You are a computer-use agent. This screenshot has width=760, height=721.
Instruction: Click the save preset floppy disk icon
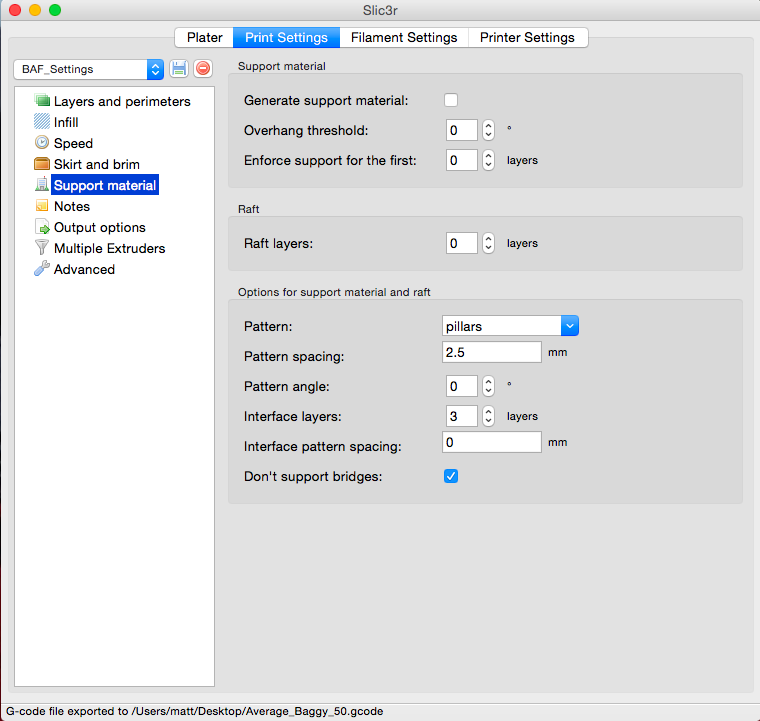[x=179, y=69]
